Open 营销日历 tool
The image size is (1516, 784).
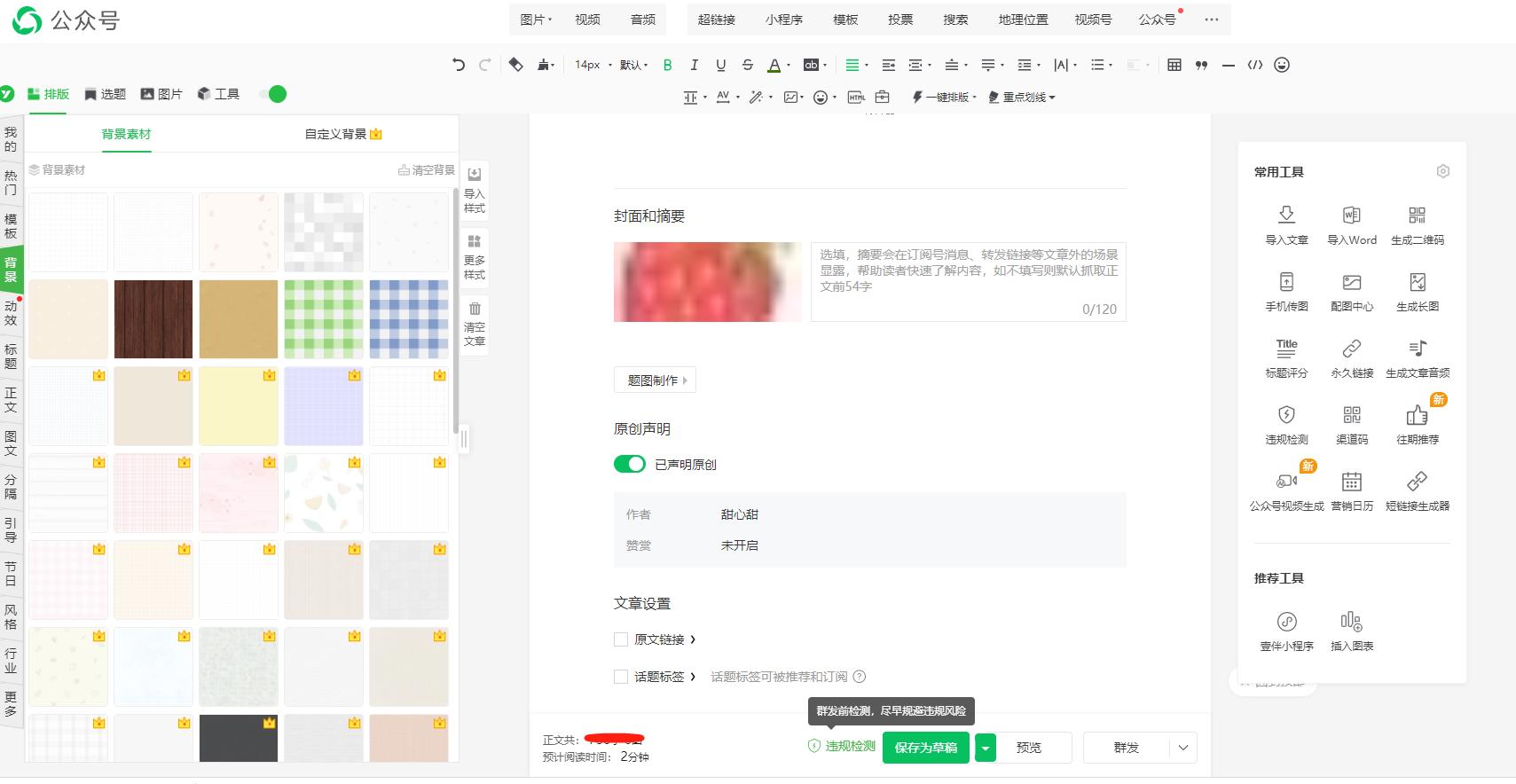1352,491
